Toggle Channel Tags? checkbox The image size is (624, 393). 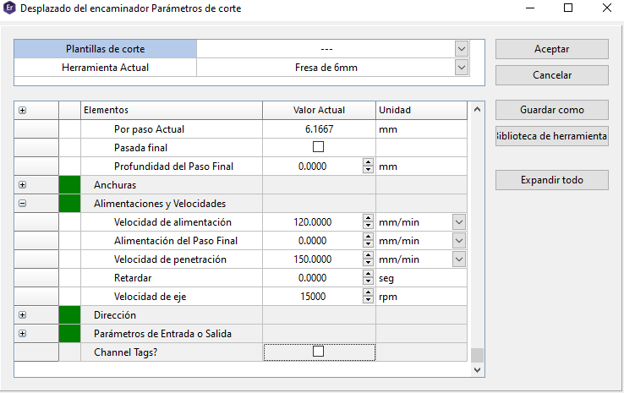318,352
